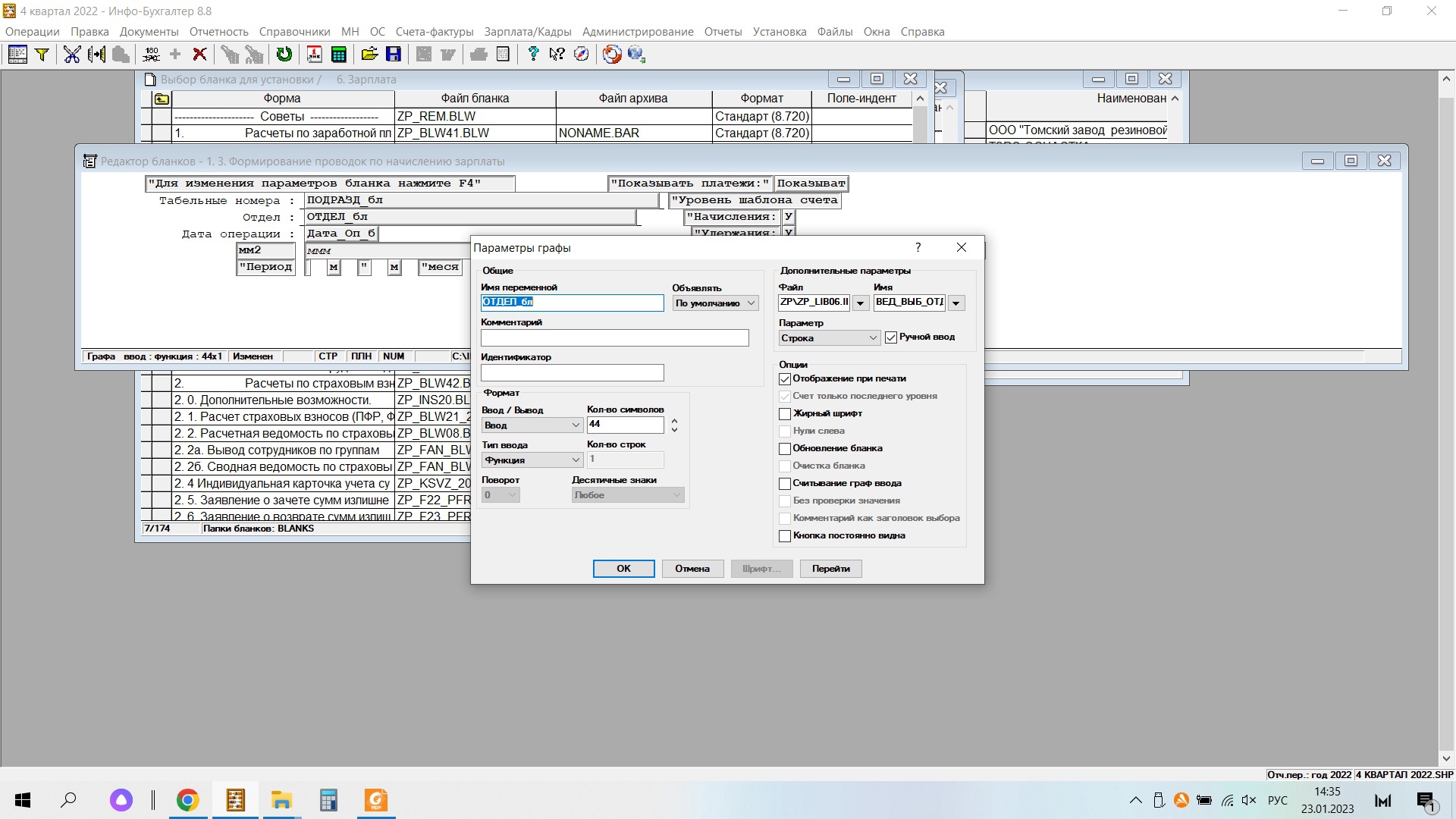Expand the Файл library dropdown arrow
The image size is (1456, 819).
point(861,303)
